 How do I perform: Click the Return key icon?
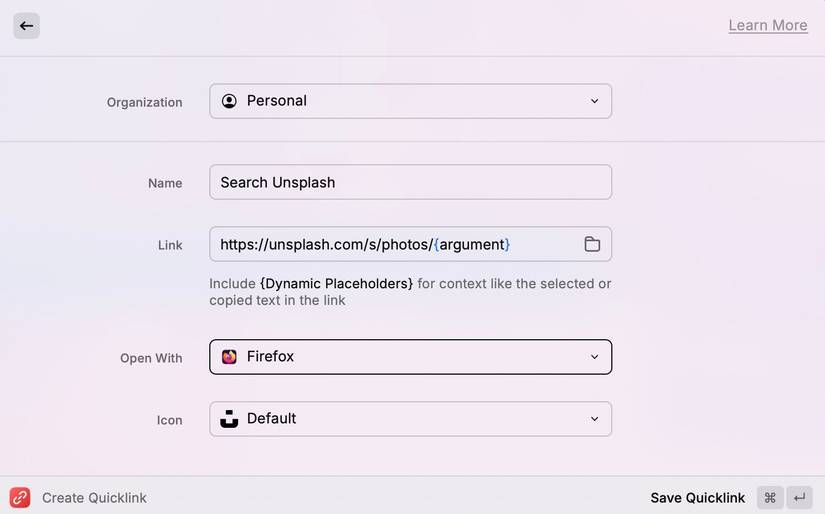[799, 498]
